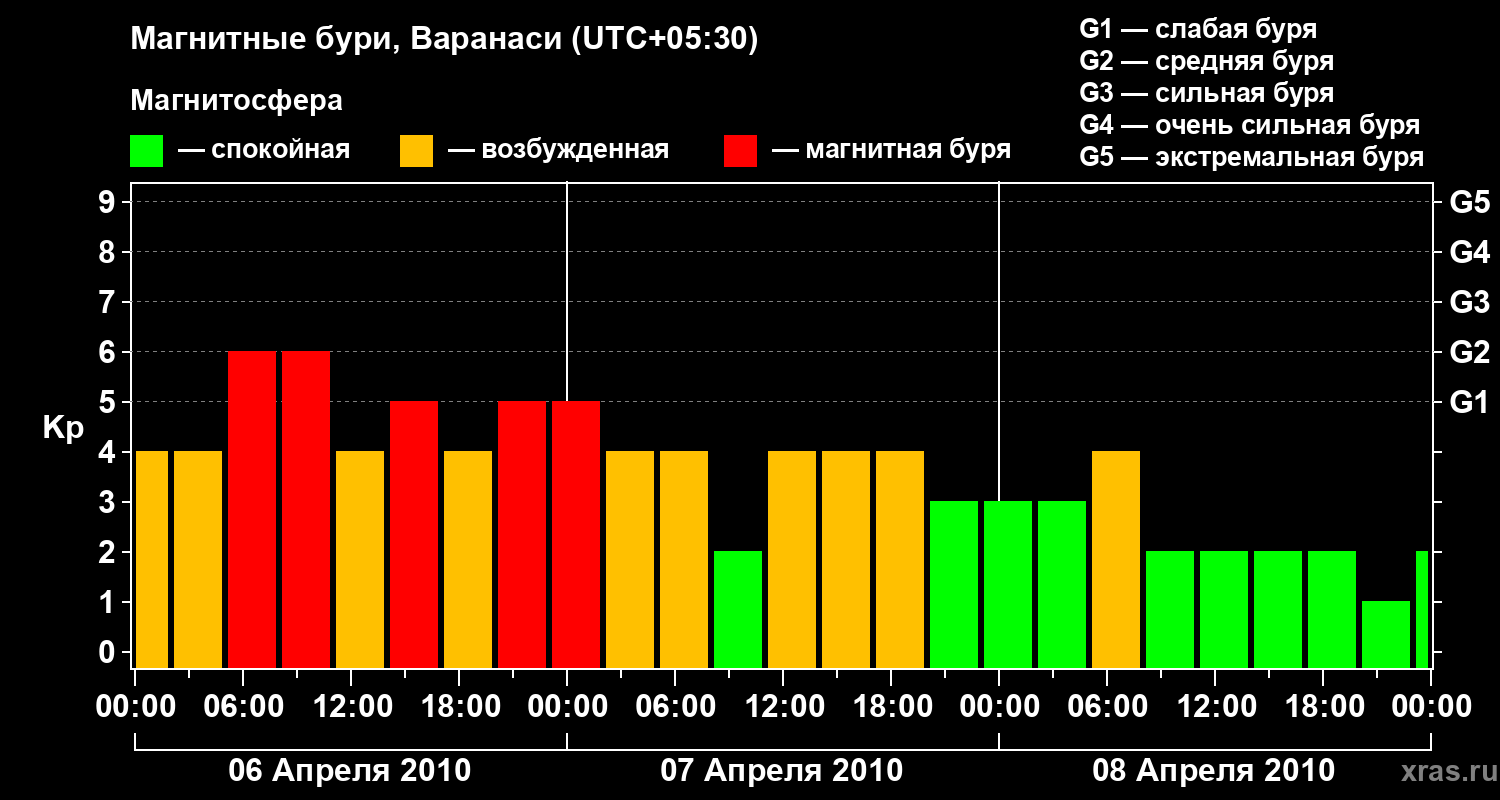1500x800 pixels.
Task: Click the 'G5 — экстремальная буря' legend line
Action: (1252, 157)
